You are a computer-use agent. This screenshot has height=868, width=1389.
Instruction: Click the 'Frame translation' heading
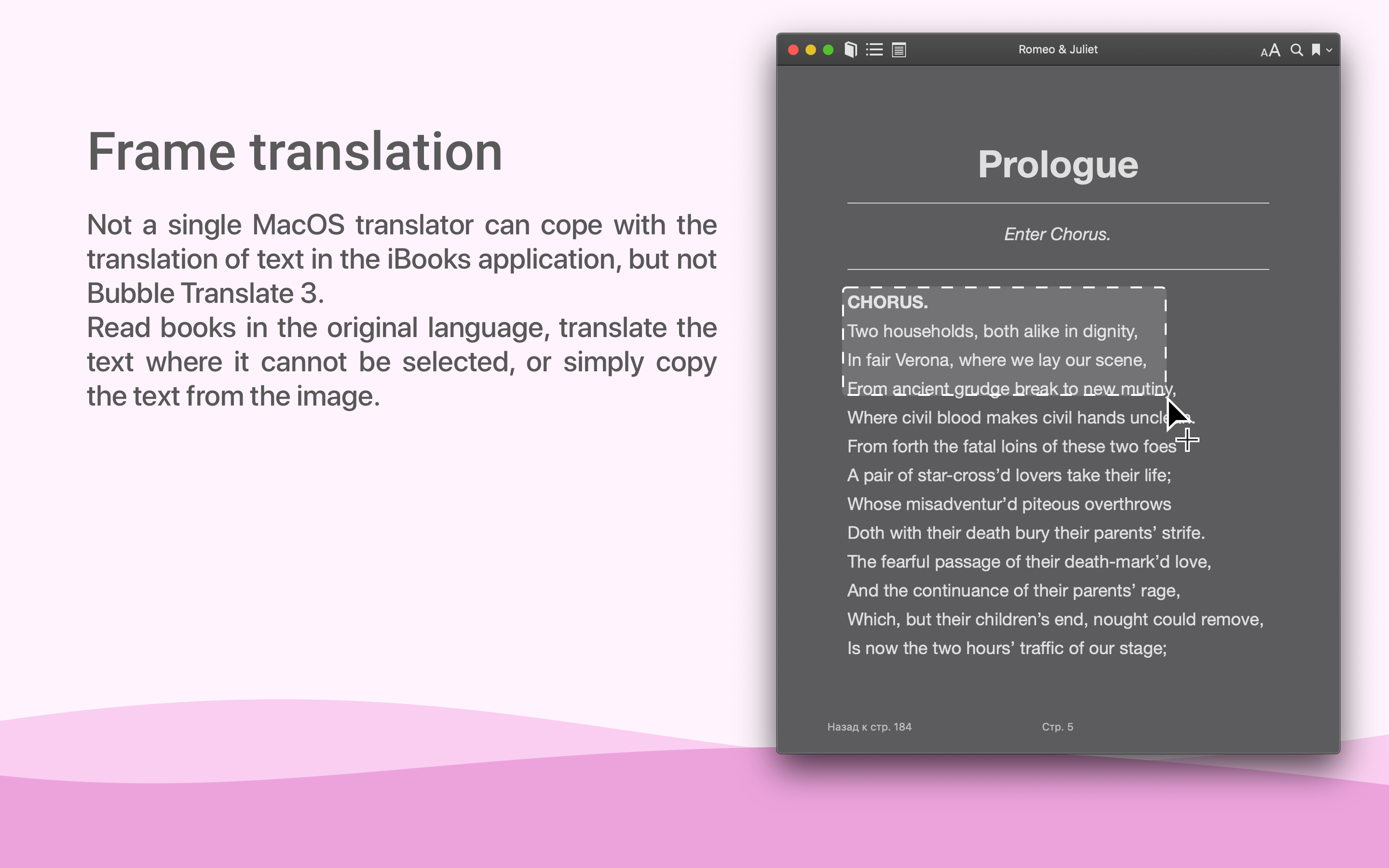click(x=295, y=151)
